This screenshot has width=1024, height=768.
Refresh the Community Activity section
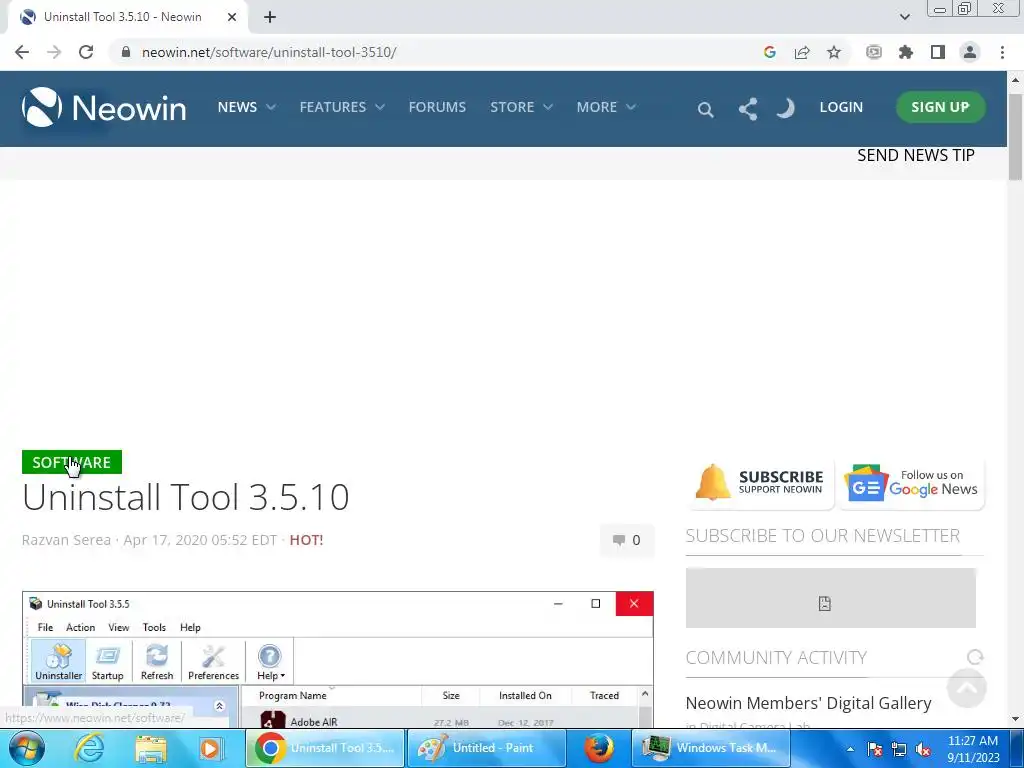[974, 657]
